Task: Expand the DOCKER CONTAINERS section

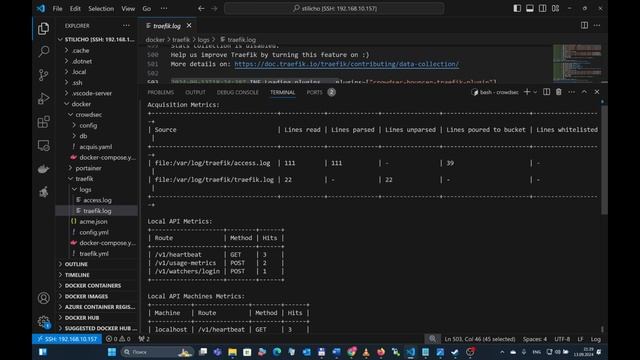Action: coord(93,285)
